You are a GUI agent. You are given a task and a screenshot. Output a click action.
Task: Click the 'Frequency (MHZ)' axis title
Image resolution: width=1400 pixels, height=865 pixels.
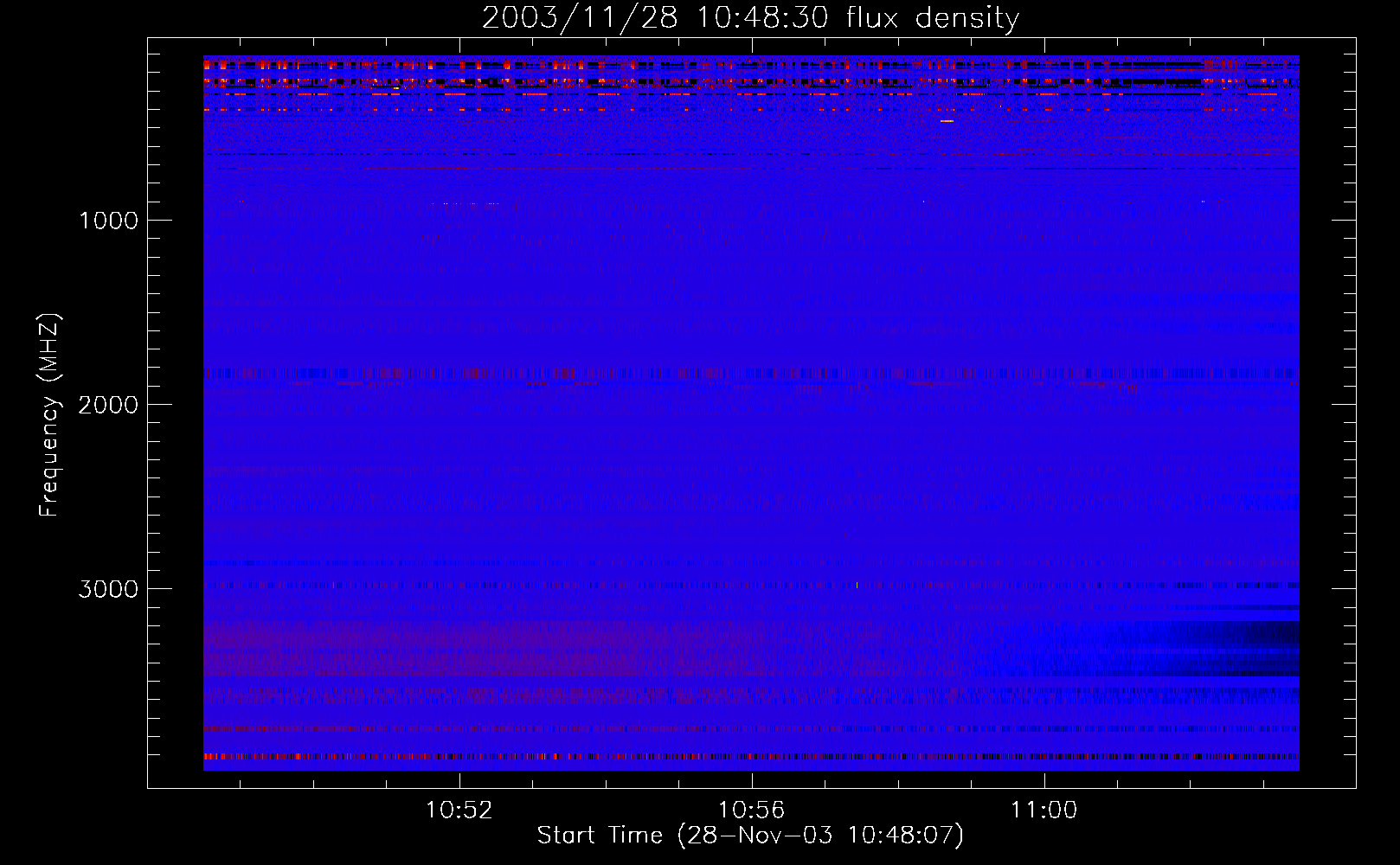(x=49, y=415)
